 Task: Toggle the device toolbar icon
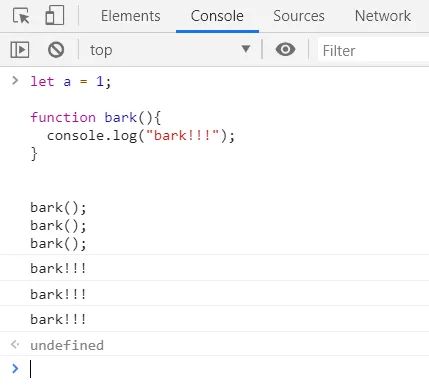point(55,16)
